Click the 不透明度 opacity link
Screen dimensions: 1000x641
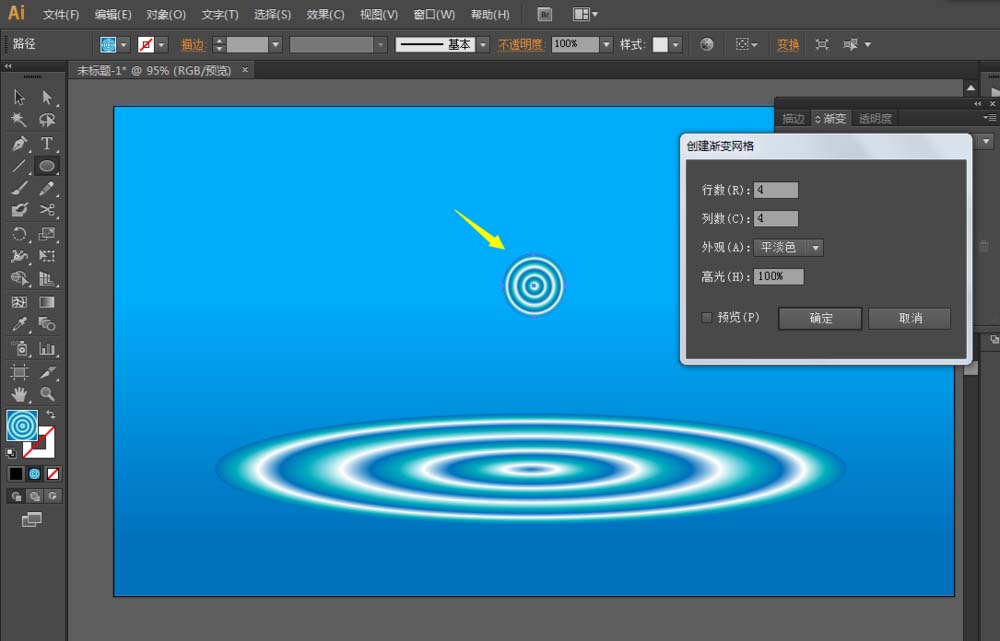click(520, 45)
